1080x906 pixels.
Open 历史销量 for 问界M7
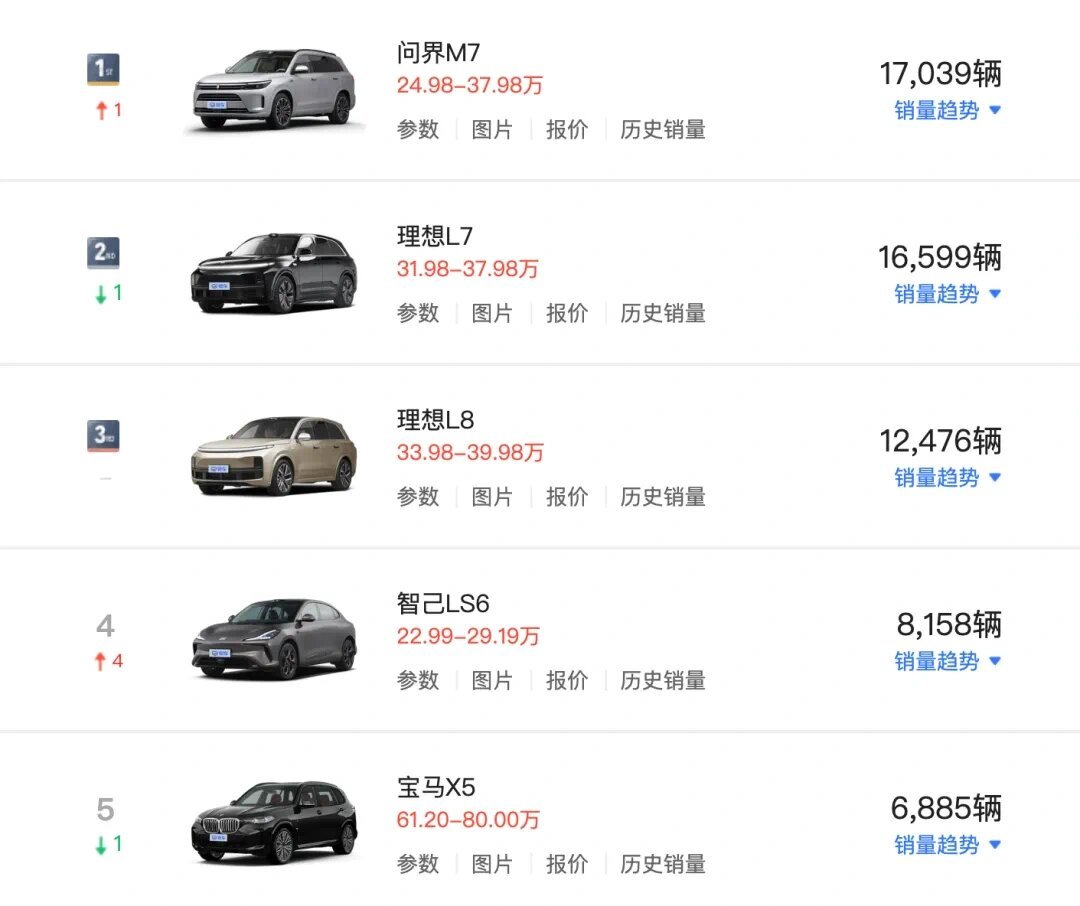tap(663, 130)
